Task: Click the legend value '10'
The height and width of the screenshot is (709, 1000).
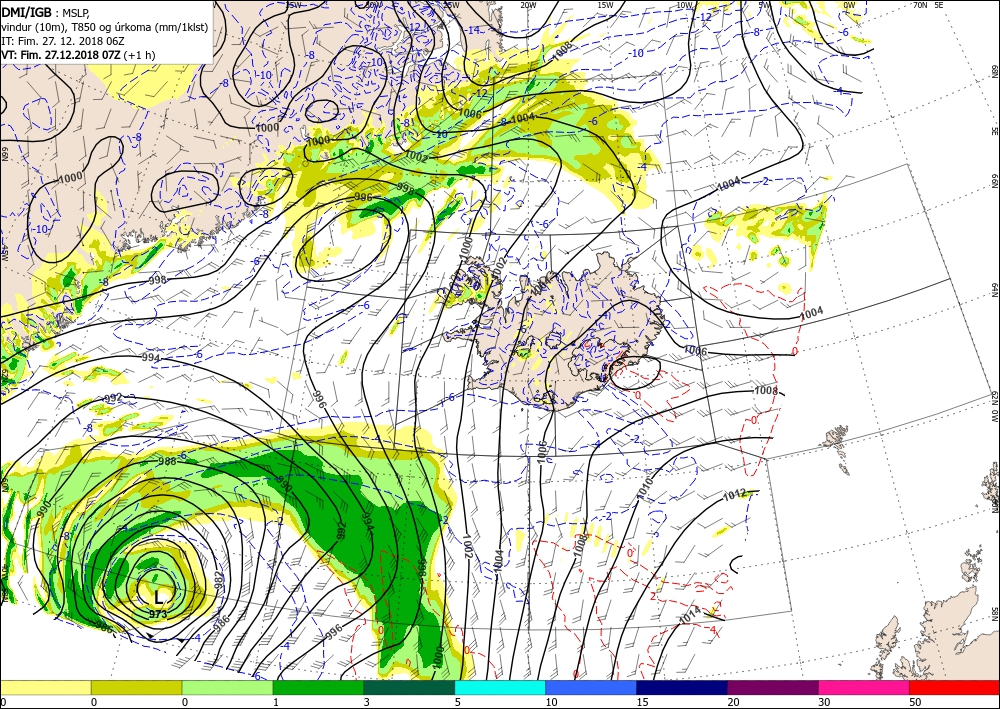Action: click(551, 703)
